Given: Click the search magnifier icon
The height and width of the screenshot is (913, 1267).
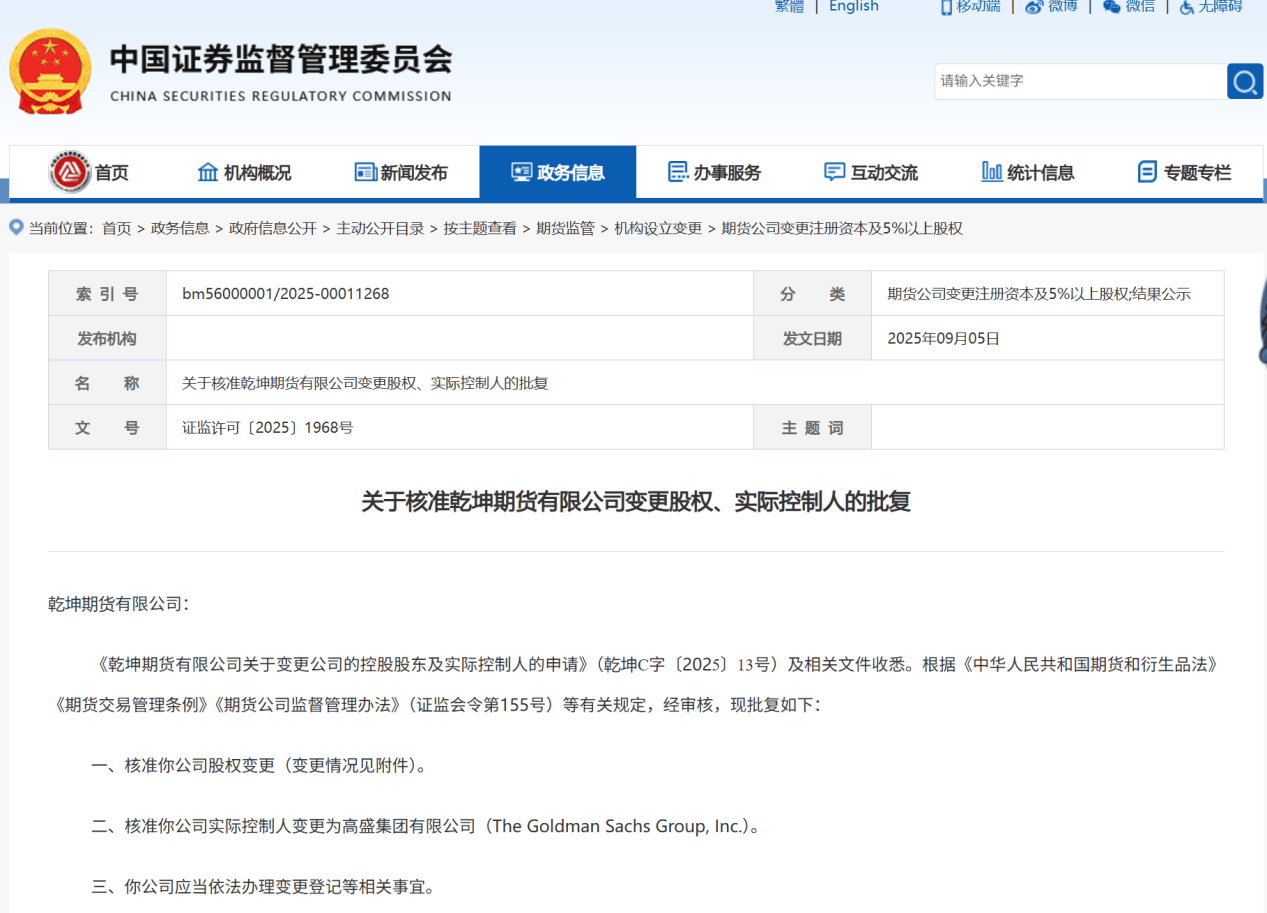Looking at the screenshot, I should coord(1244,81).
